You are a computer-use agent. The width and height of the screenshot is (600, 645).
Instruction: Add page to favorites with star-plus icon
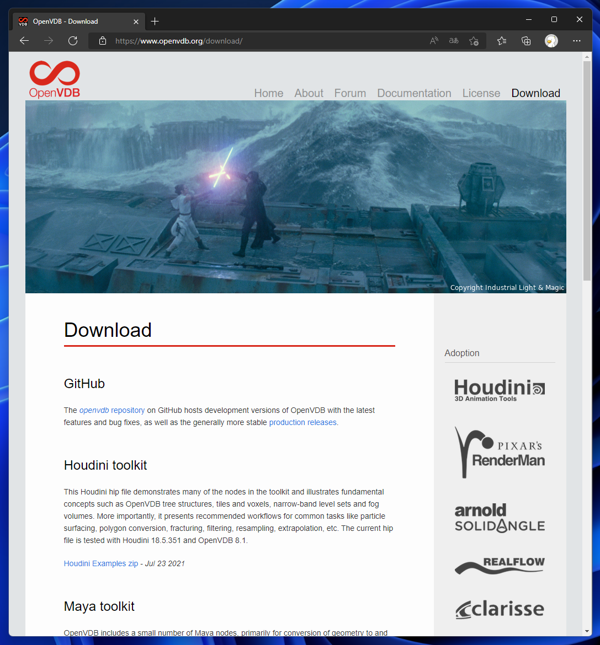pos(474,41)
